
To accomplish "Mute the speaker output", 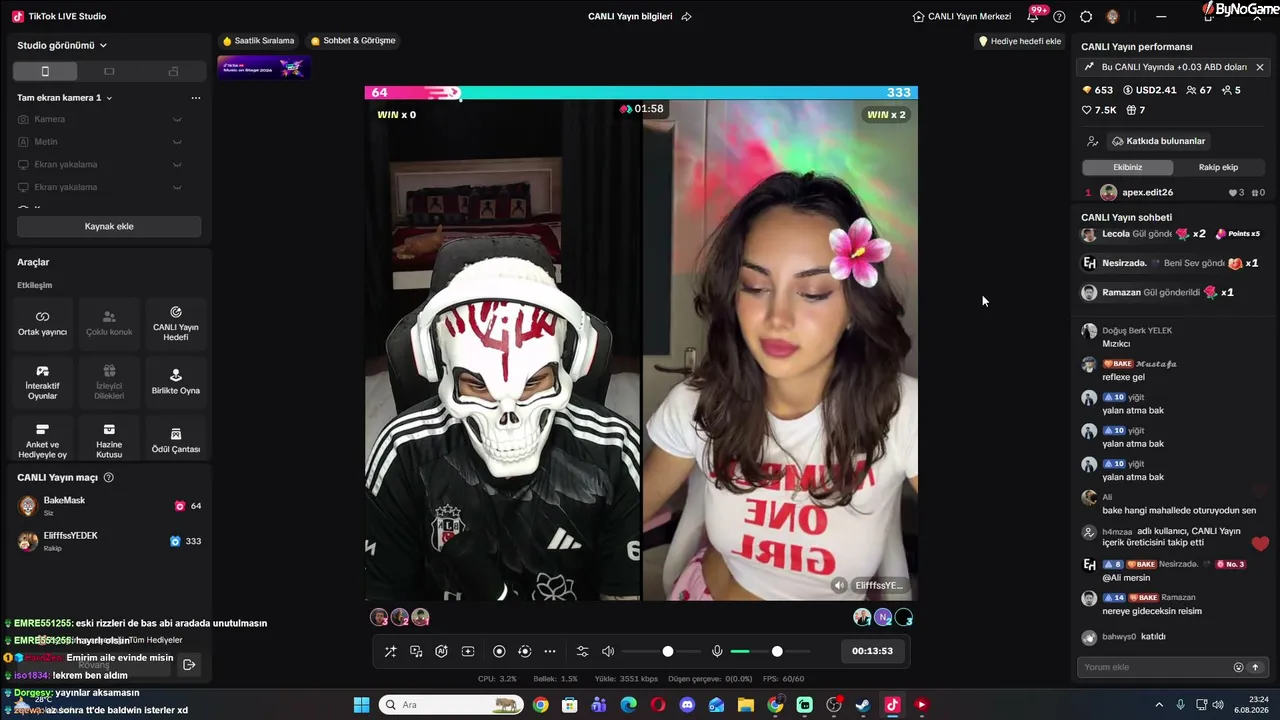I will pyautogui.click(x=608, y=651).
